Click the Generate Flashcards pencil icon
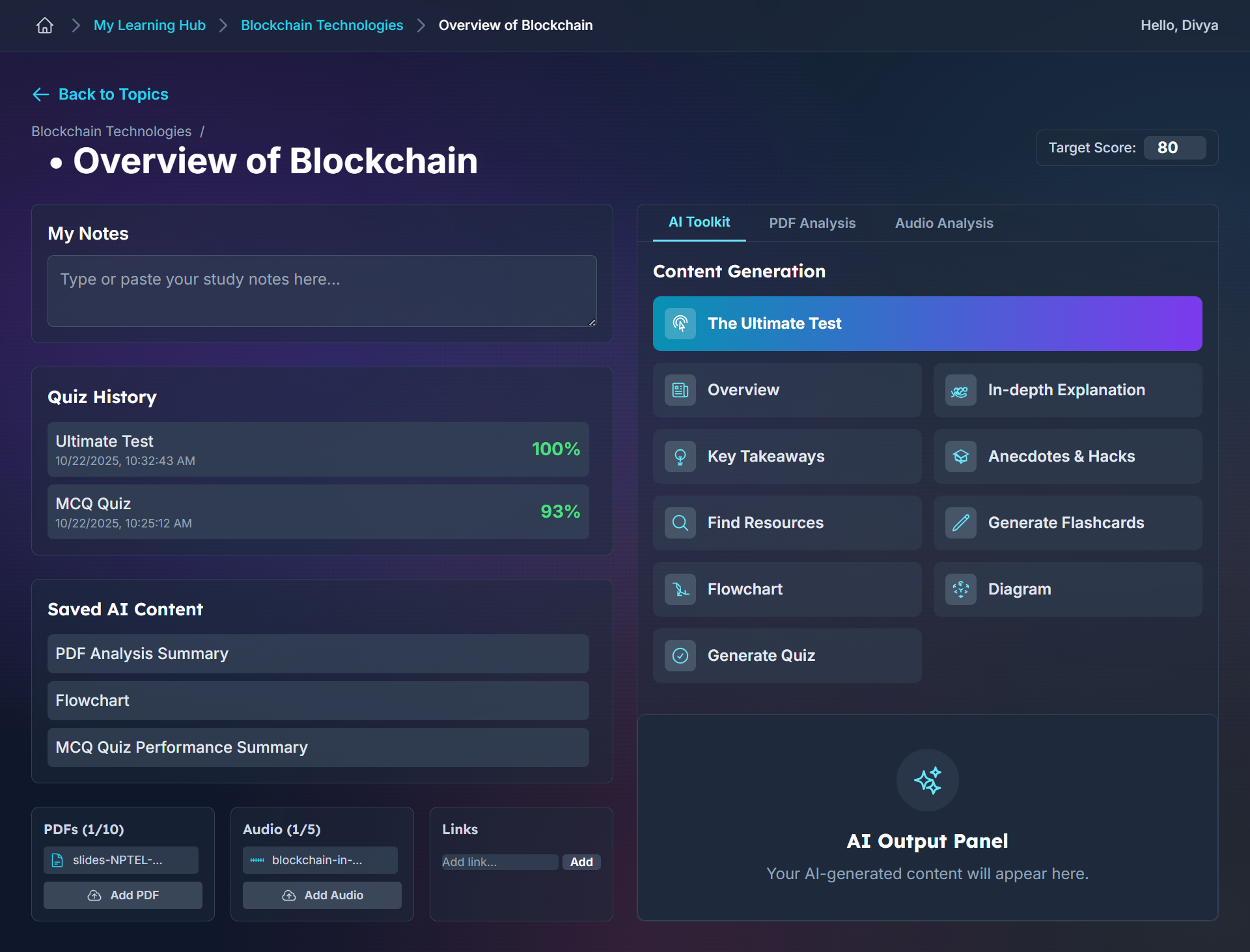Viewport: 1250px width, 952px height. point(960,523)
